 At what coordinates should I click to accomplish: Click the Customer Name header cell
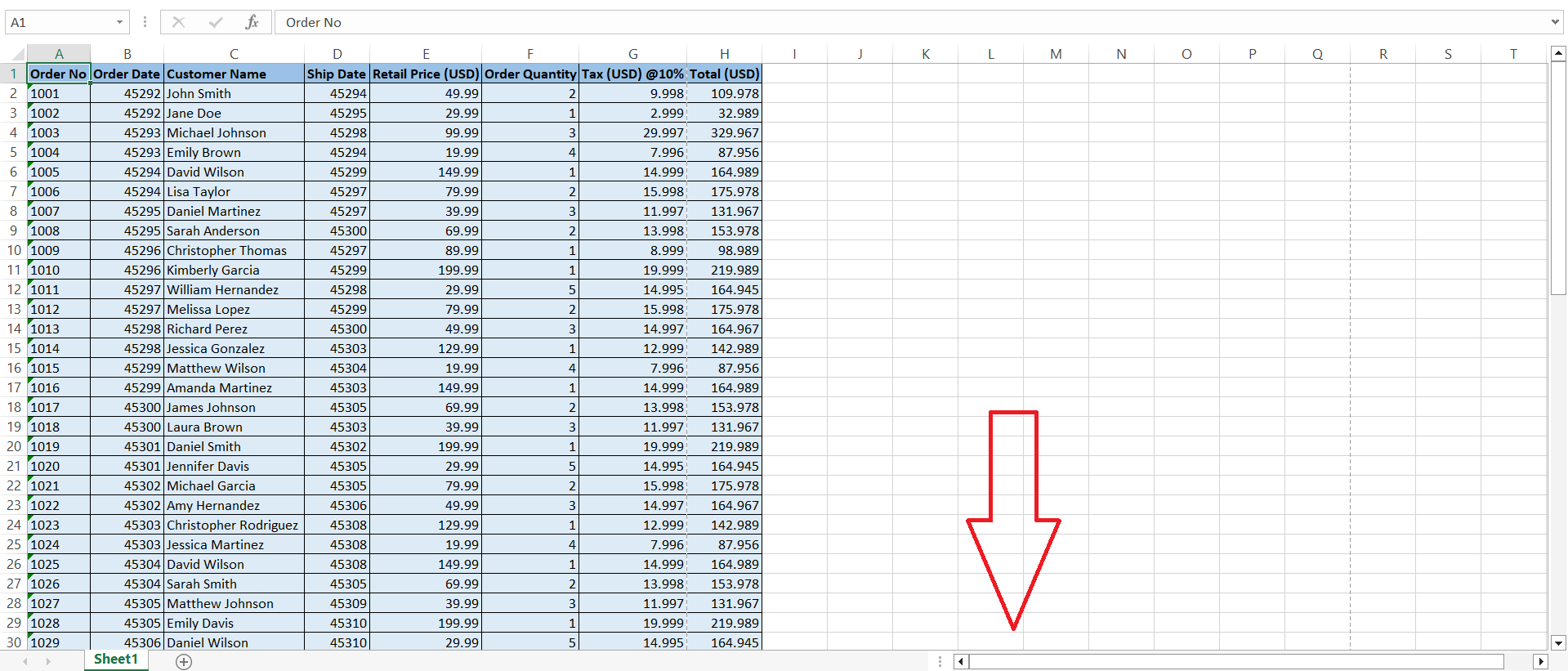[234, 74]
